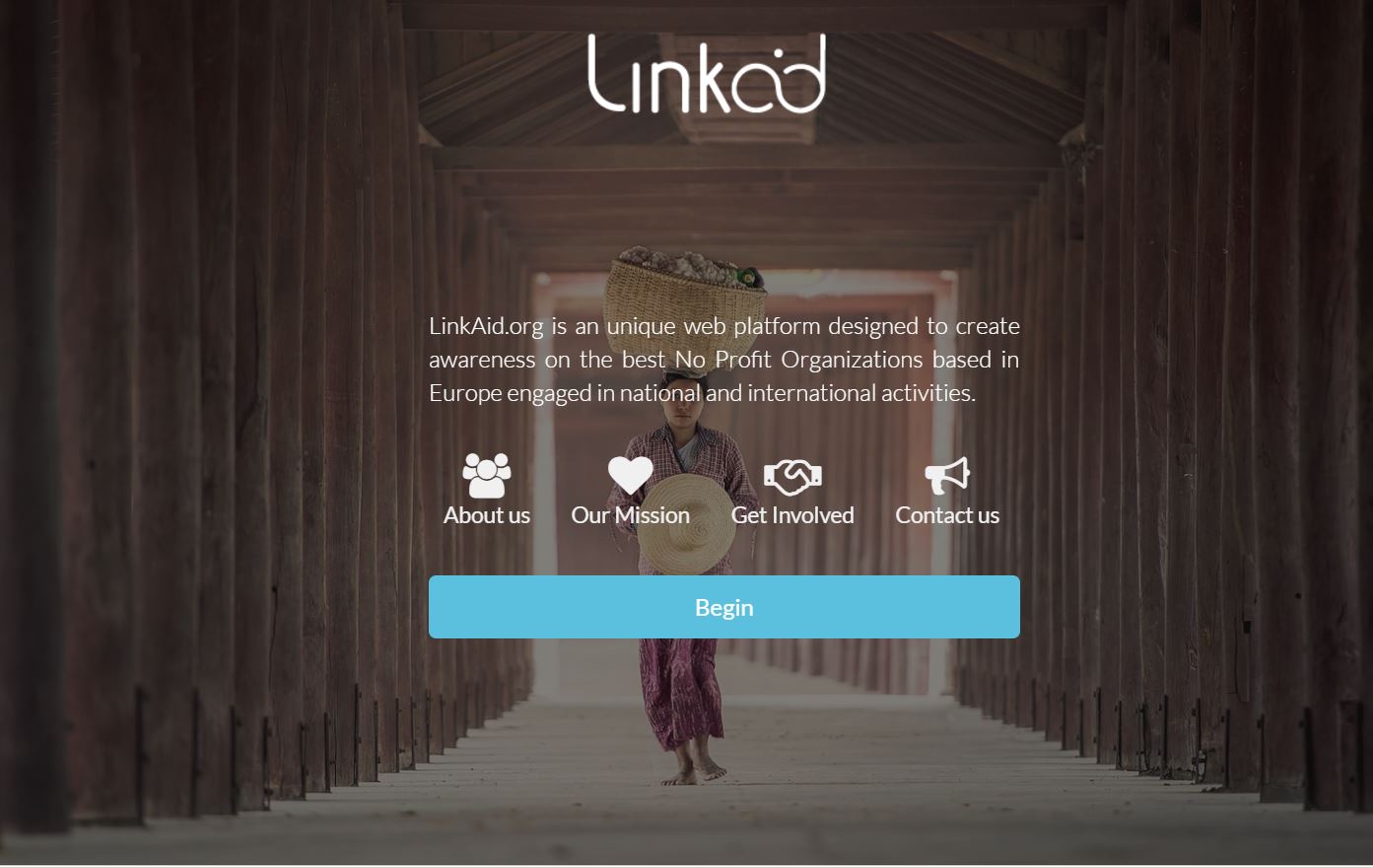Open the Contact us label
1373x868 pixels.
(x=947, y=515)
